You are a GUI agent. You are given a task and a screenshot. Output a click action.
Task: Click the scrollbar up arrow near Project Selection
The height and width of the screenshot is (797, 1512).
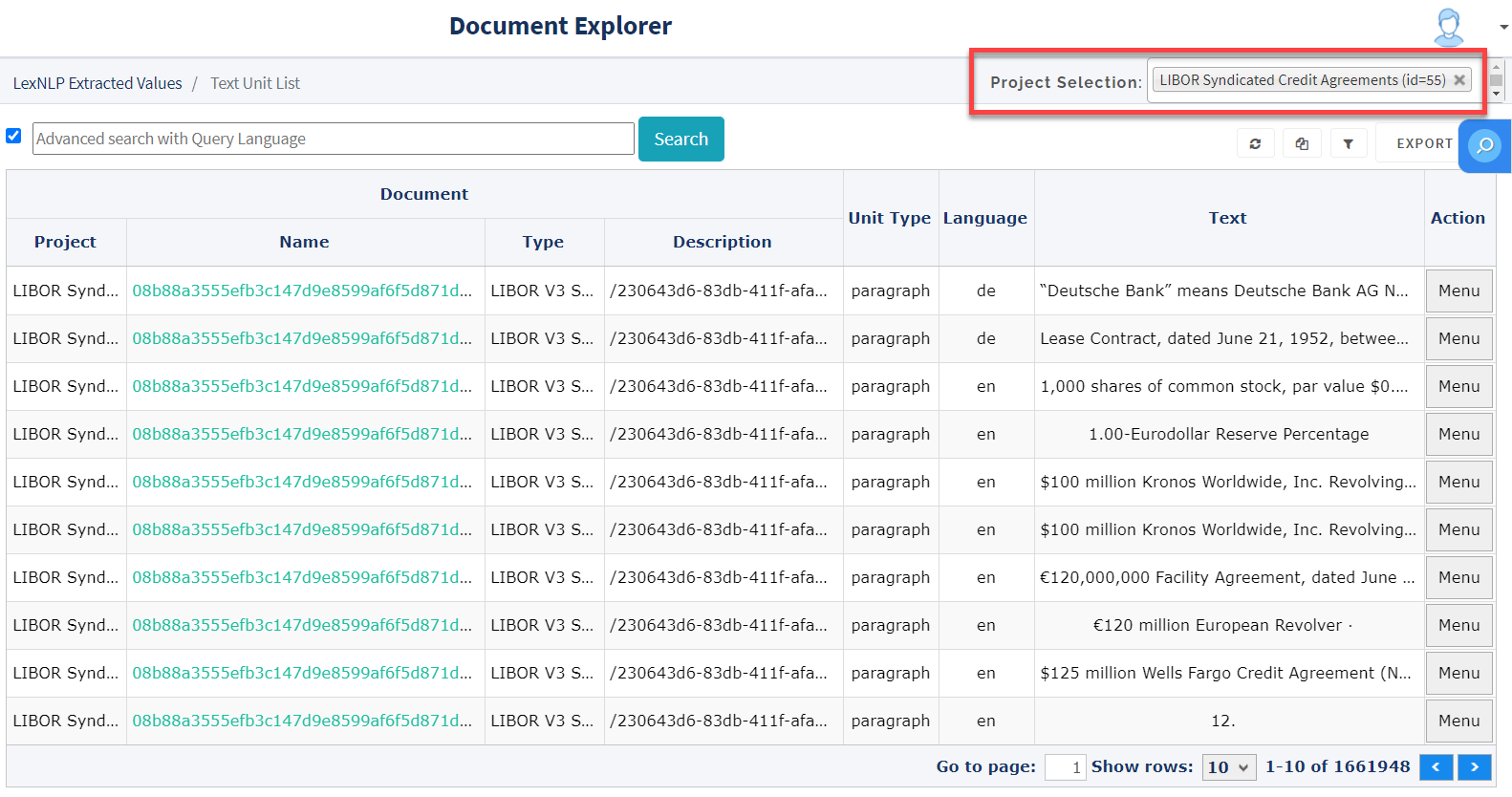1497,67
